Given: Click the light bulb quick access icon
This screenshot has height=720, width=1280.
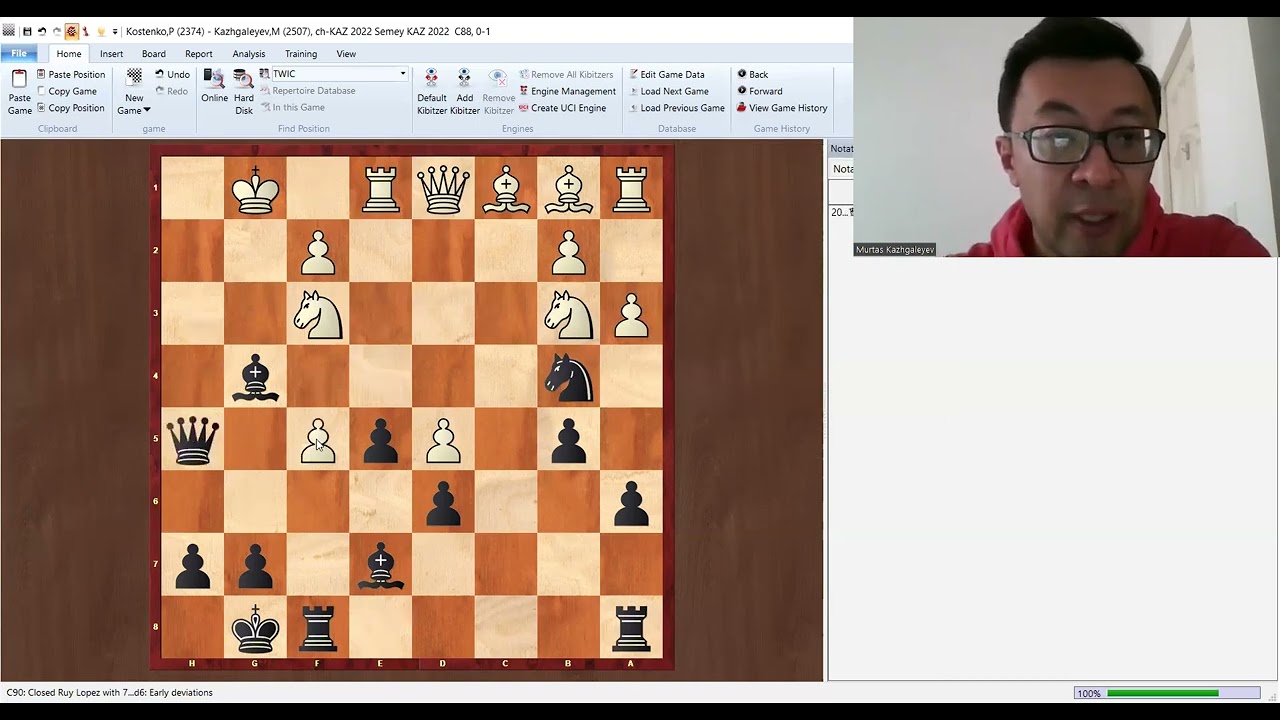Looking at the screenshot, I should coord(101,31).
